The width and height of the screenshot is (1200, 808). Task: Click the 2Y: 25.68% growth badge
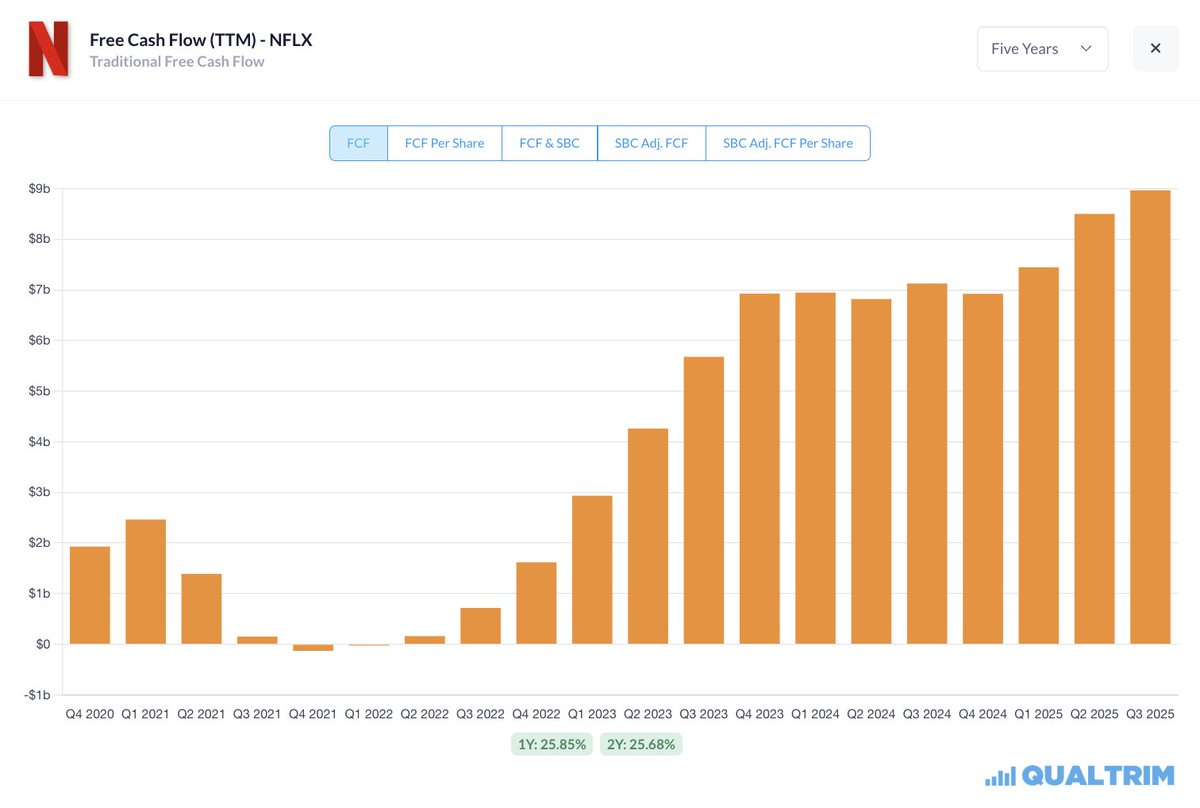tap(641, 744)
